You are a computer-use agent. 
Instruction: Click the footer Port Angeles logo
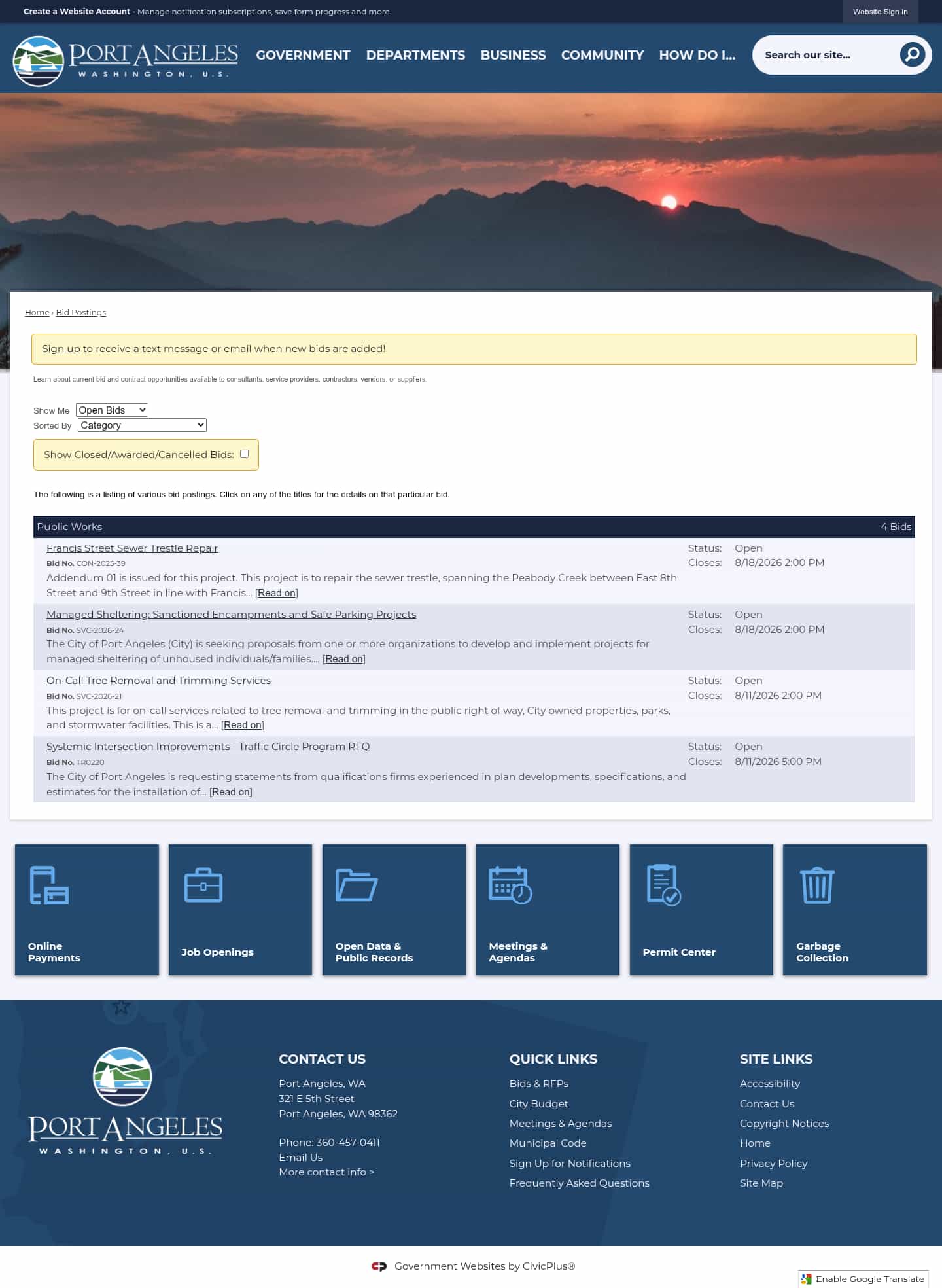(x=125, y=1101)
